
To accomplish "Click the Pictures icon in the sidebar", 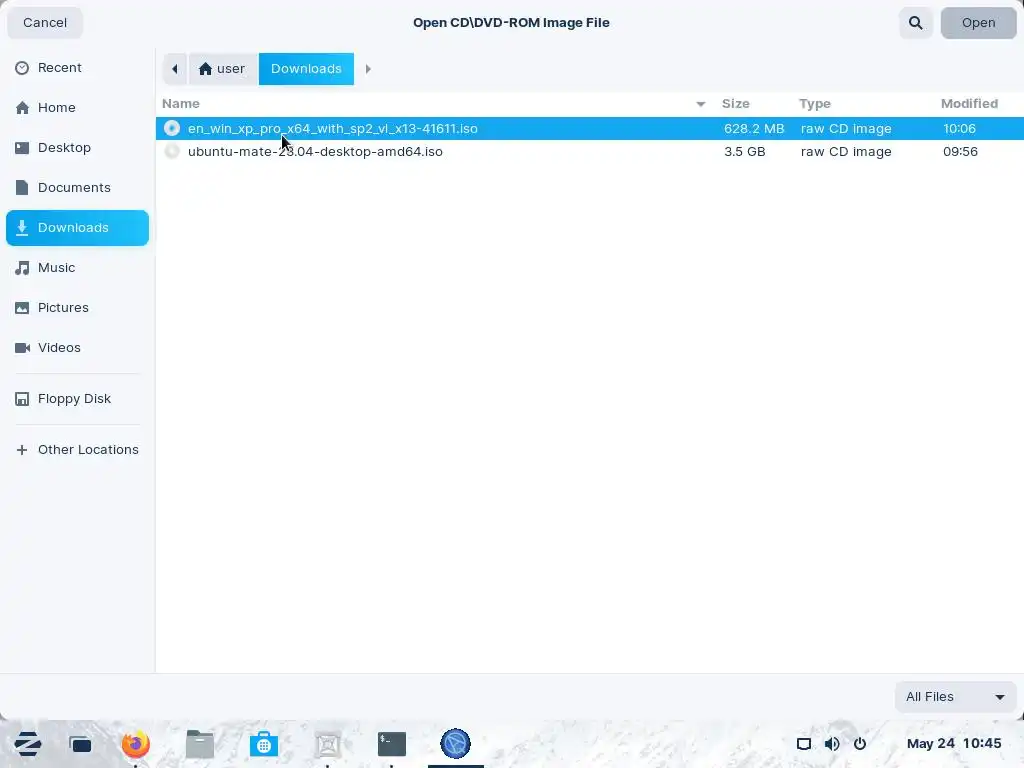I will [22, 308].
